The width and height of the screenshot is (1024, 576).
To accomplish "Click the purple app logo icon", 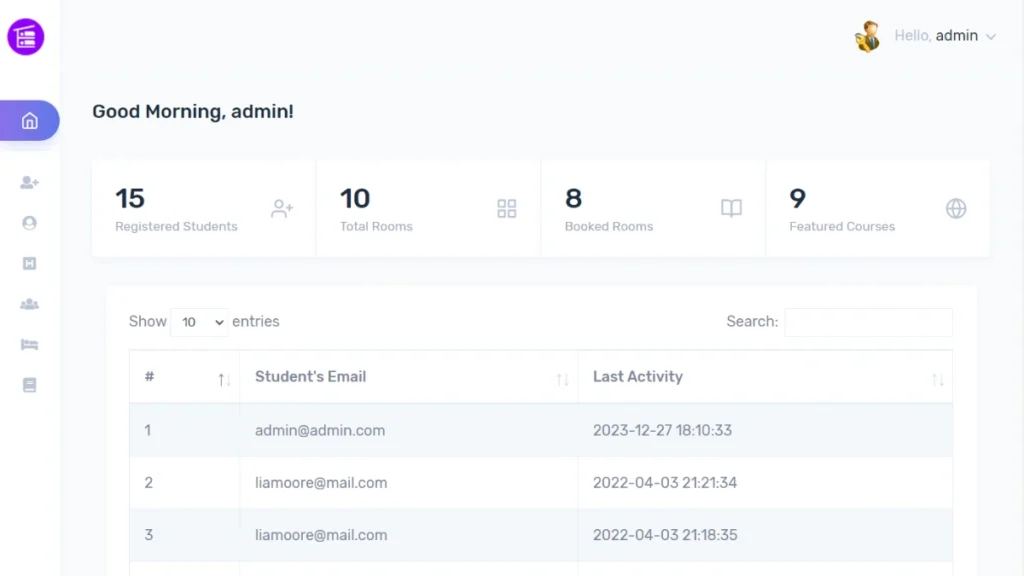I will coord(25,37).
